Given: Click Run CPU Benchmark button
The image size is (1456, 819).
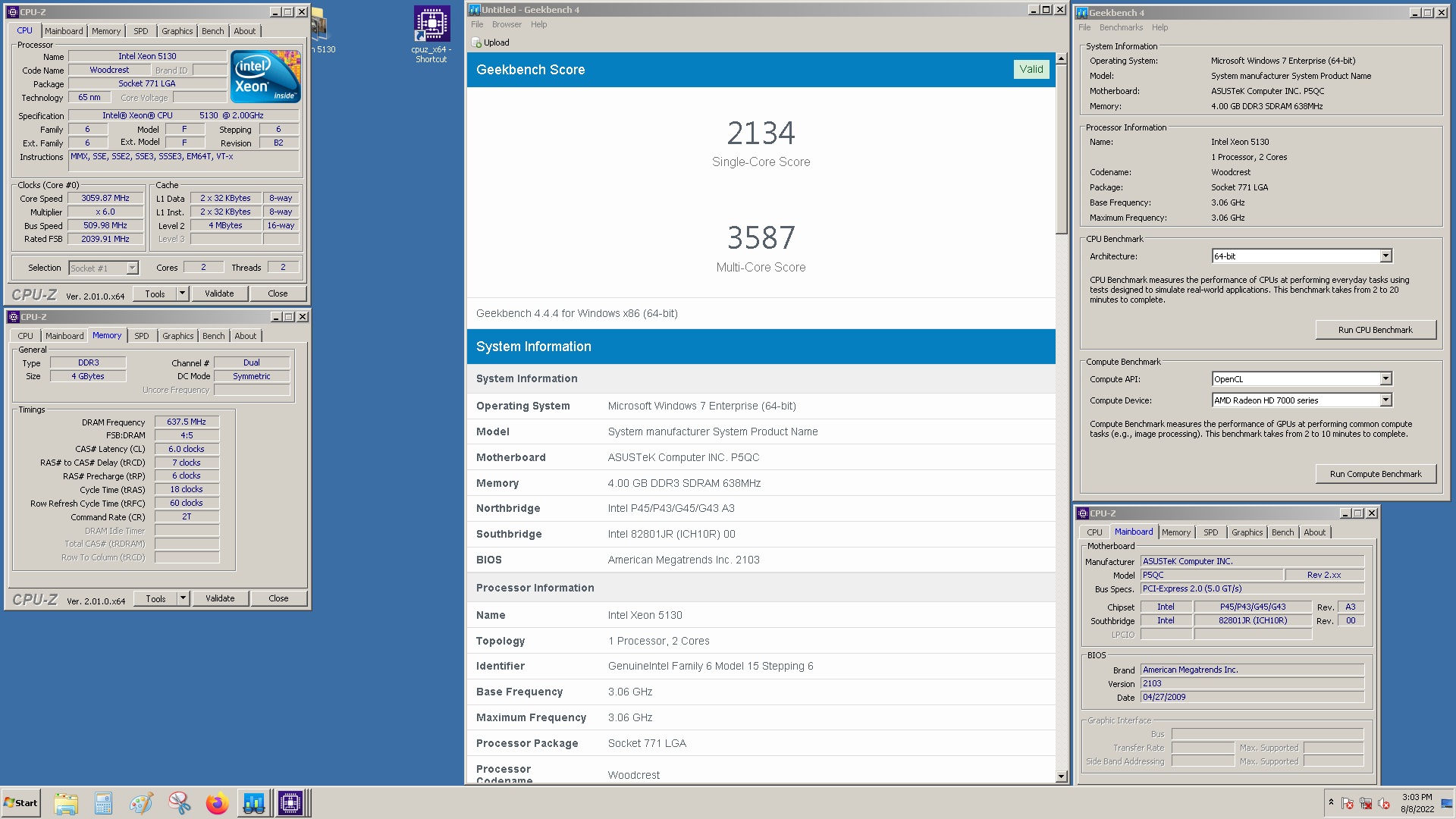Looking at the screenshot, I should tap(1376, 330).
